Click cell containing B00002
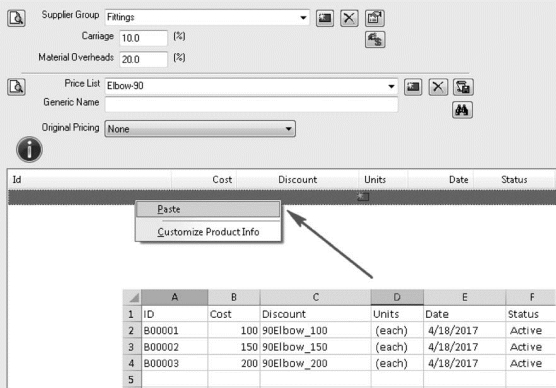The height and width of the screenshot is (388, 556). click(x=174, y=347)
